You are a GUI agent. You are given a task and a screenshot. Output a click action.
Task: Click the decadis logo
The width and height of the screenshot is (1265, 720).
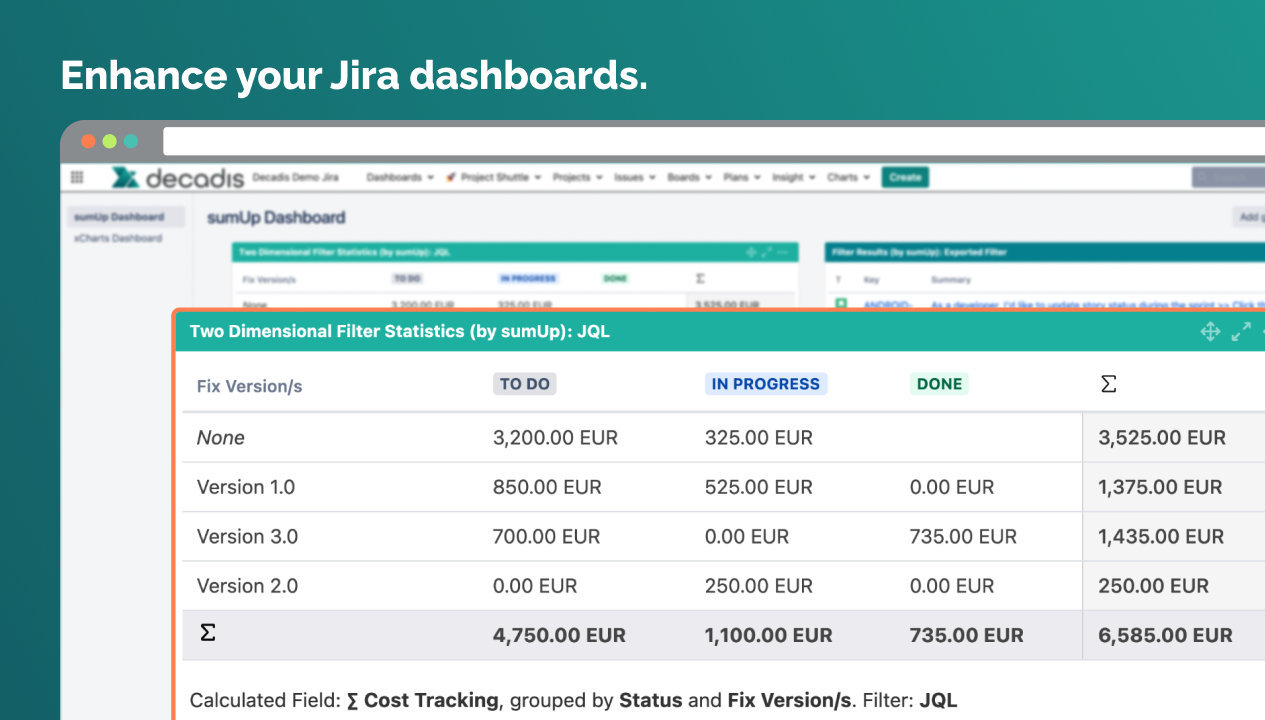point(178,178)
